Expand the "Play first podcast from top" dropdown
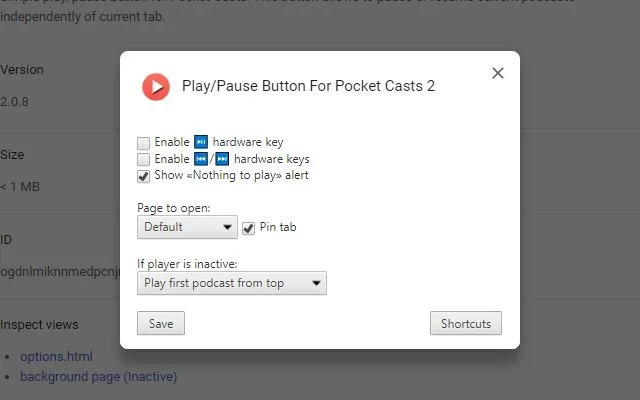This screenshot has width=640, height=400. (232, 284)
